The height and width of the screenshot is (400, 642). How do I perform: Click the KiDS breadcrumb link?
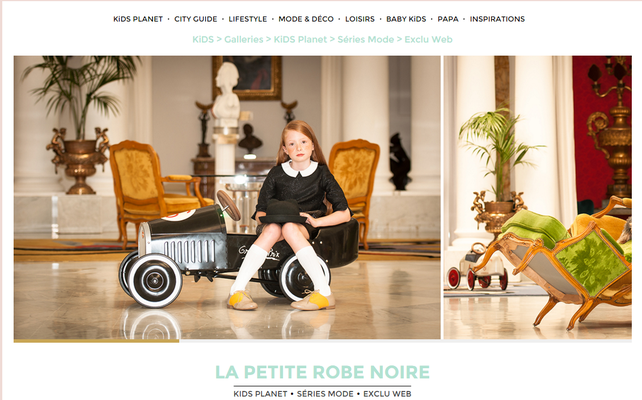click(x=203, y=39)
